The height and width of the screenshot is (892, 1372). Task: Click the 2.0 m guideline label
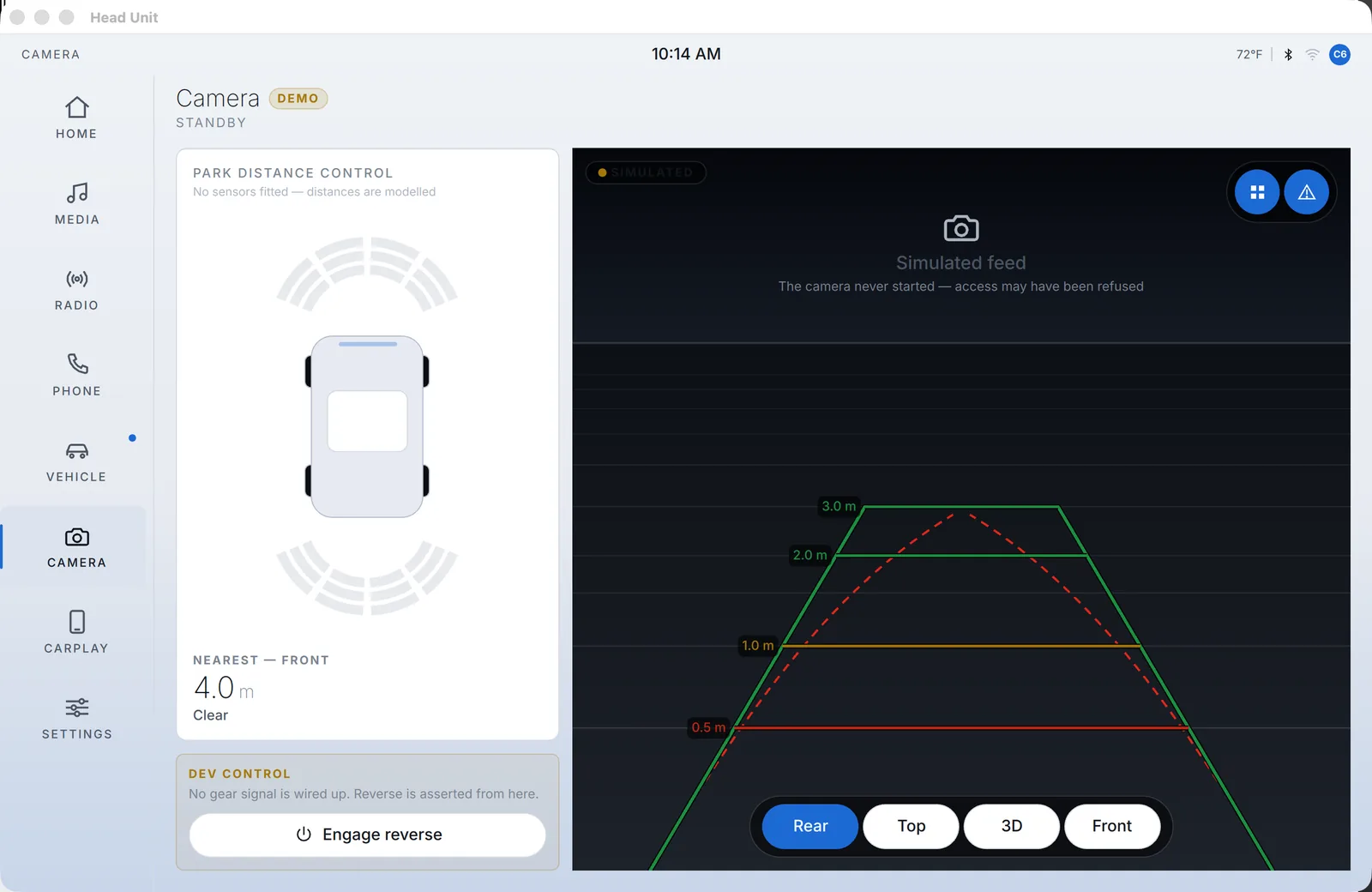pyautogui.click(x=809, y=555)
